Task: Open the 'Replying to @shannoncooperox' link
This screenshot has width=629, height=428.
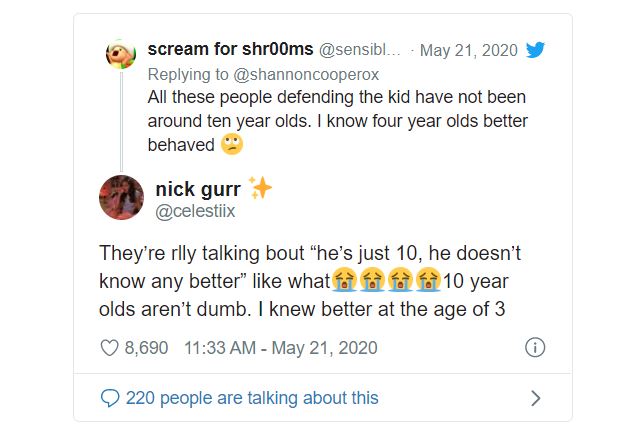Action: (x=263, y=74)
